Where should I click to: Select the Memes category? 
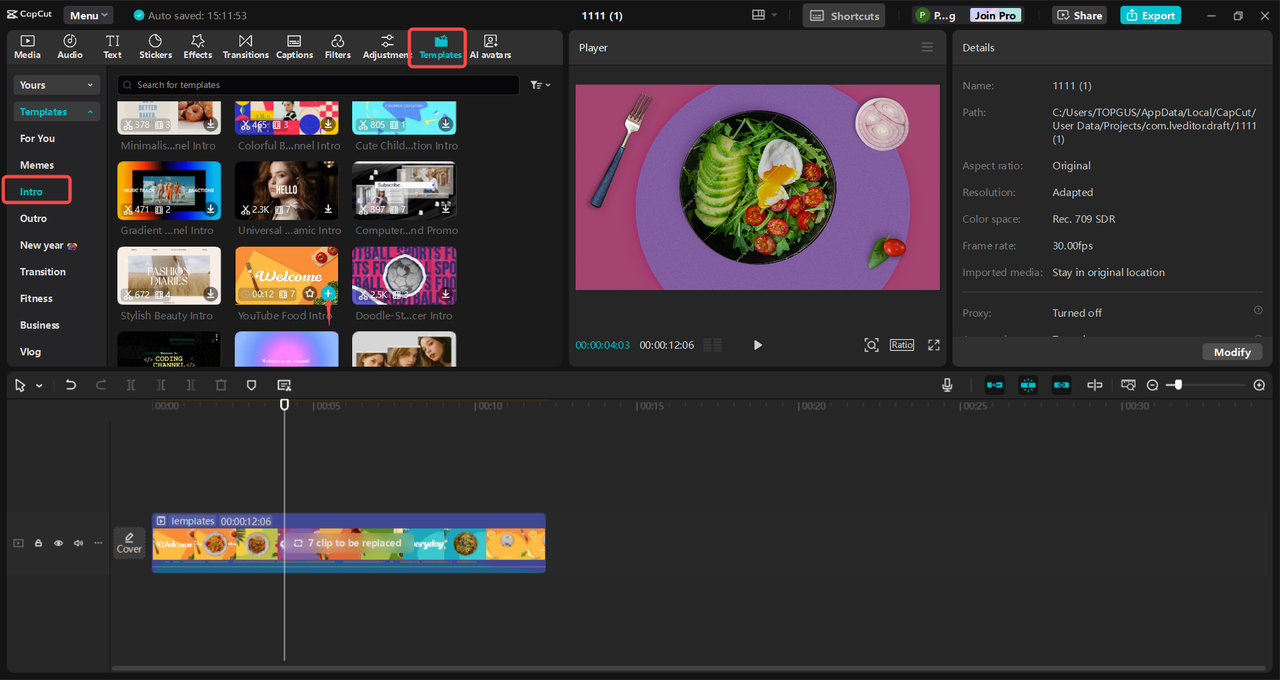tap(37, 165)
